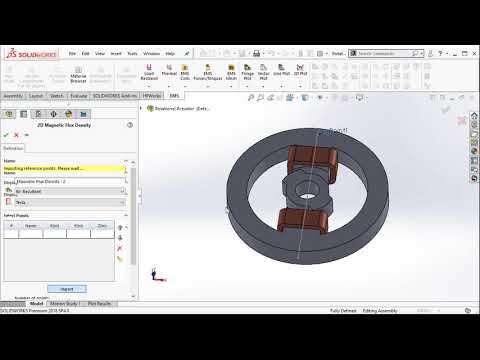Open the ConfigurationManager tab icon
480x360 pixels.
click(x=38, y=114)
